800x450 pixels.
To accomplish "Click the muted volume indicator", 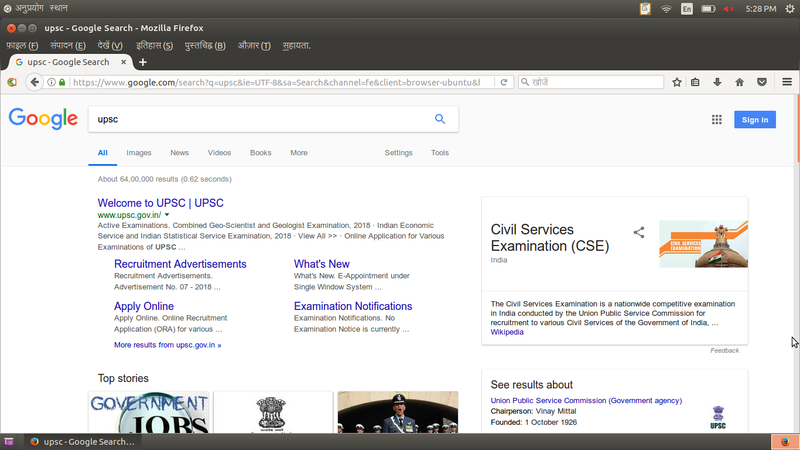I will coord(729,9).
